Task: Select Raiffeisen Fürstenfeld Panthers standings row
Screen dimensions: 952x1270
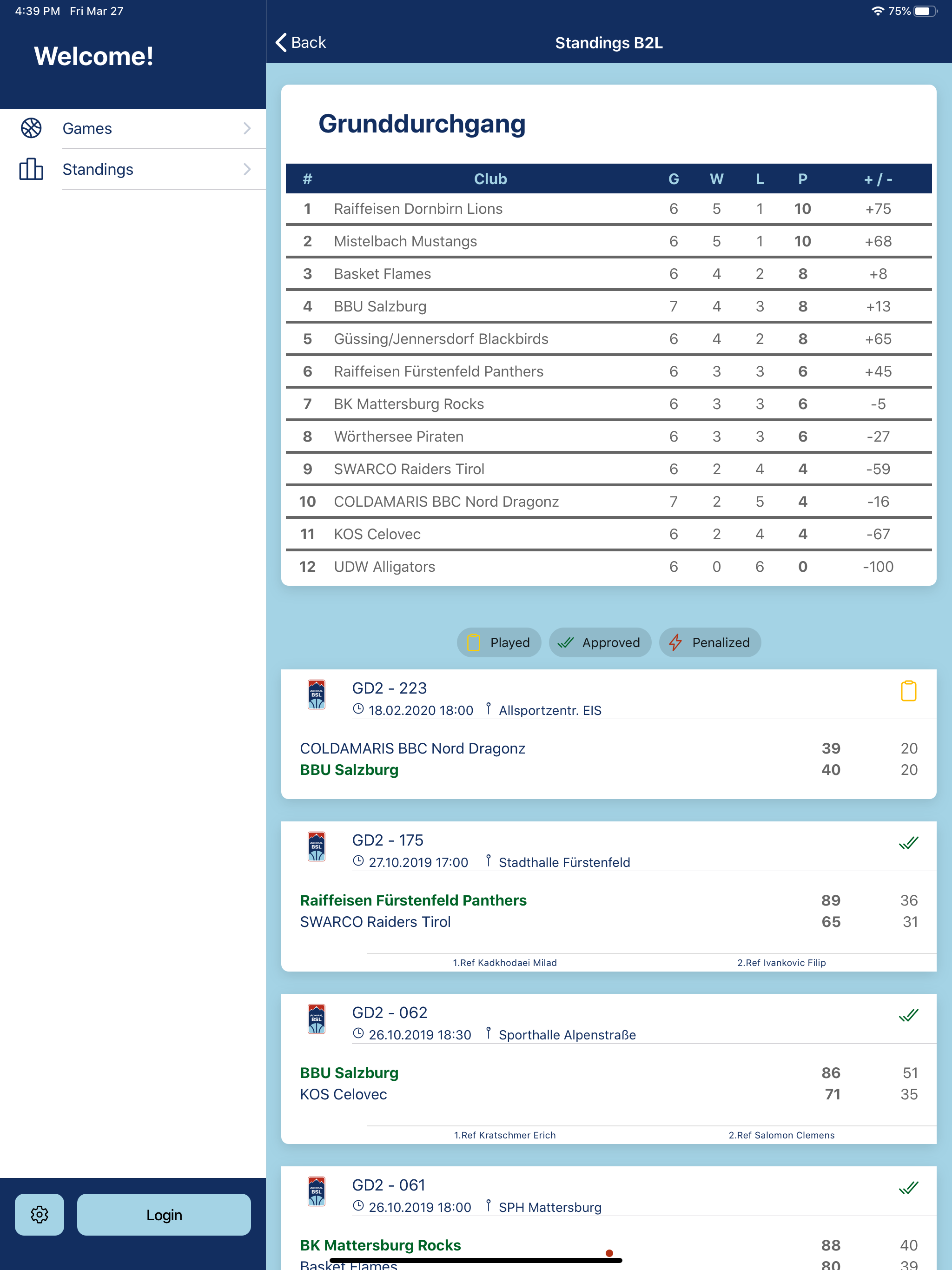Action: coord(608,371)
